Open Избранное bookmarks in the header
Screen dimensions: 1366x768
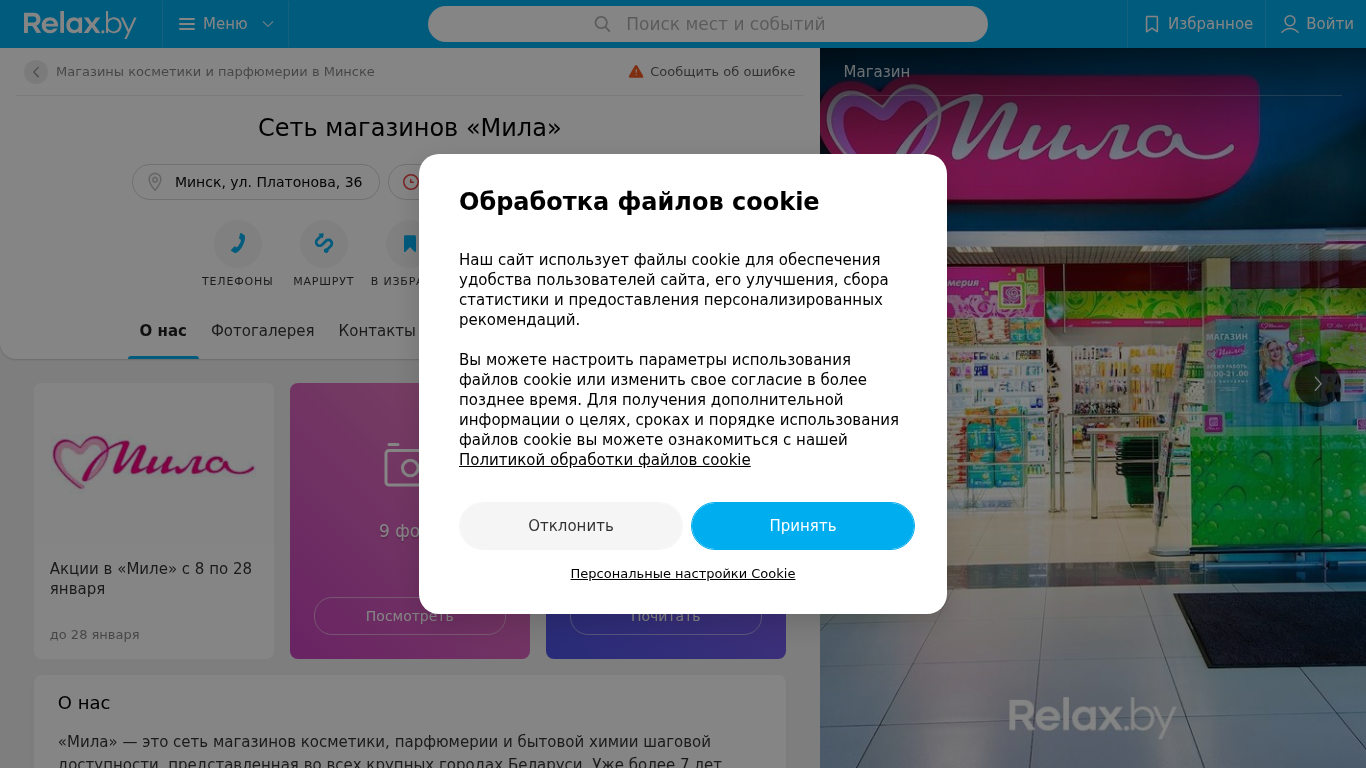coord(1197,24)
